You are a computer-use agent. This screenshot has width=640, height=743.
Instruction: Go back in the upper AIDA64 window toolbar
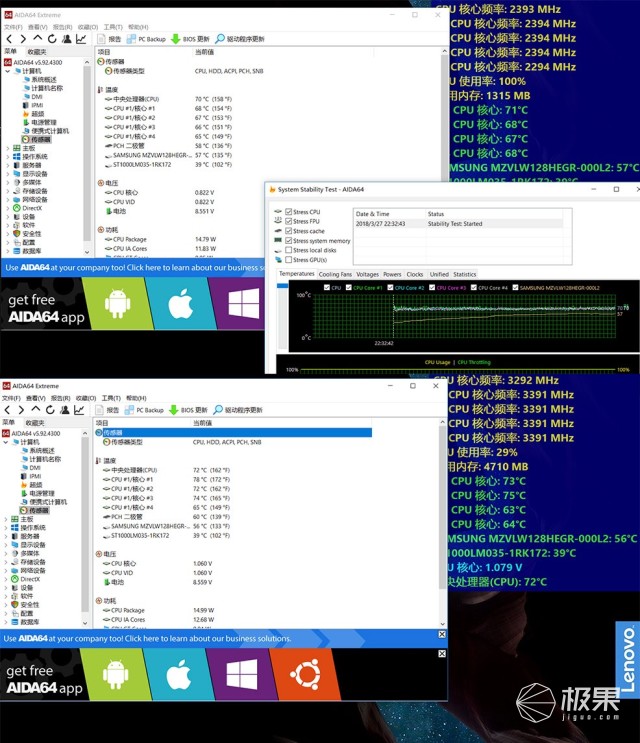coord(9,39)
